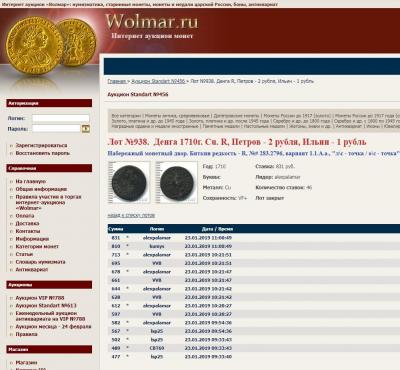Open Общая информация sidebar item
The image size is (400, 370).
[41, 189]
